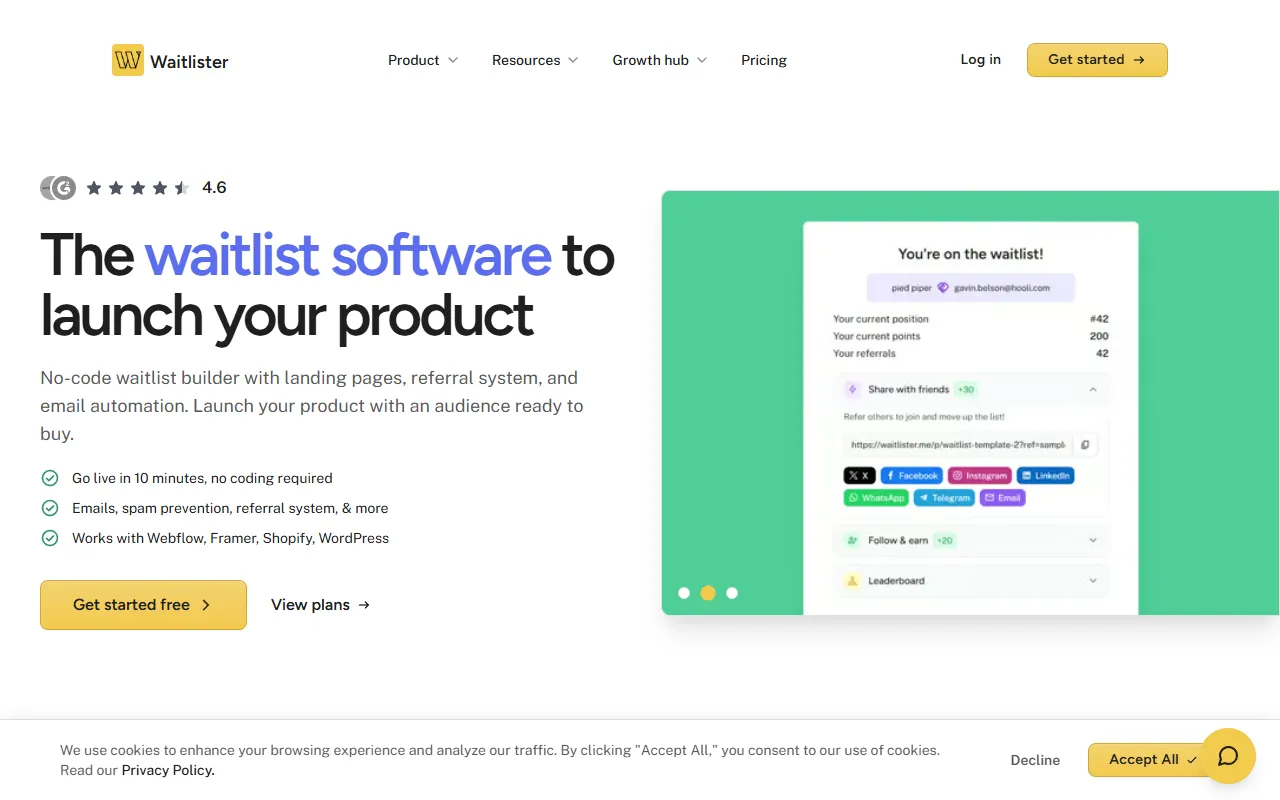Screen dimensions: 1280x800
Task: Collapse the Share with friends section
Action: (970, 389)
